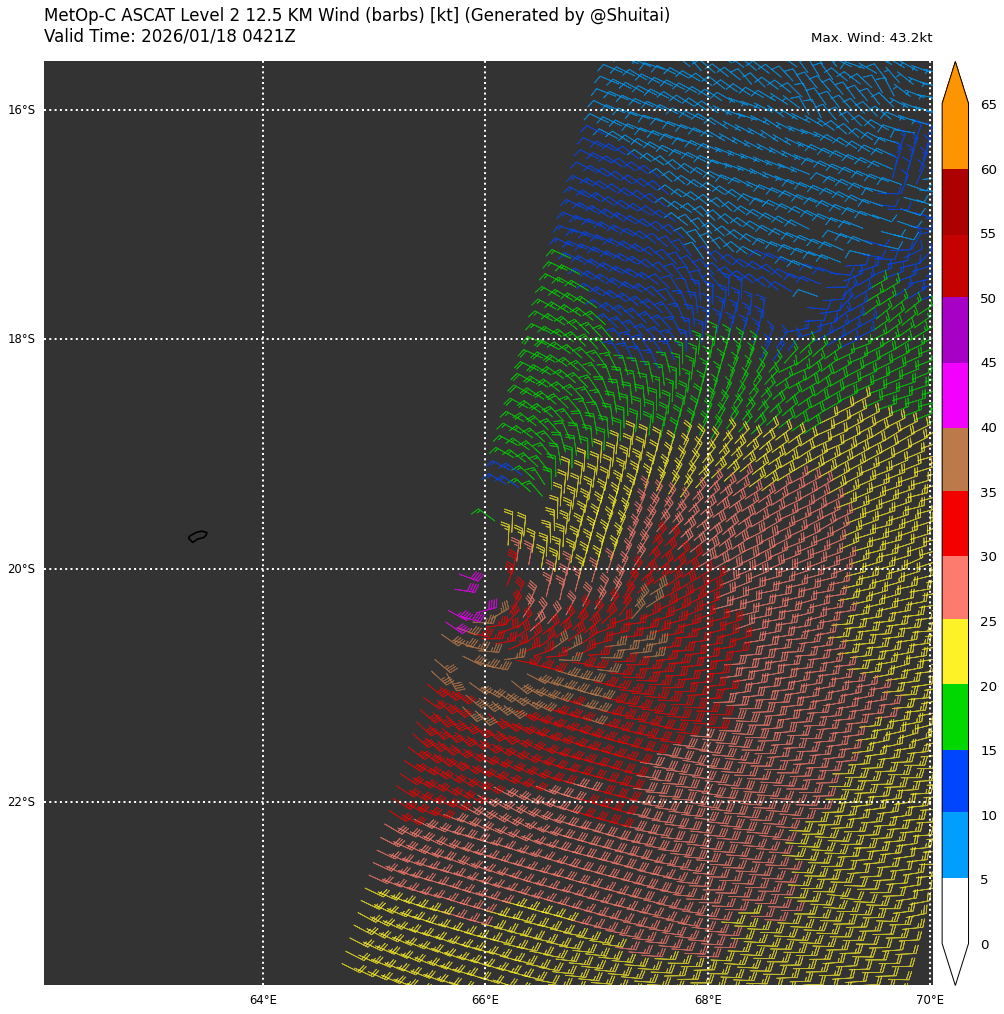Click the yellow 20-25 kt colorbar swatch

point(955,651)
